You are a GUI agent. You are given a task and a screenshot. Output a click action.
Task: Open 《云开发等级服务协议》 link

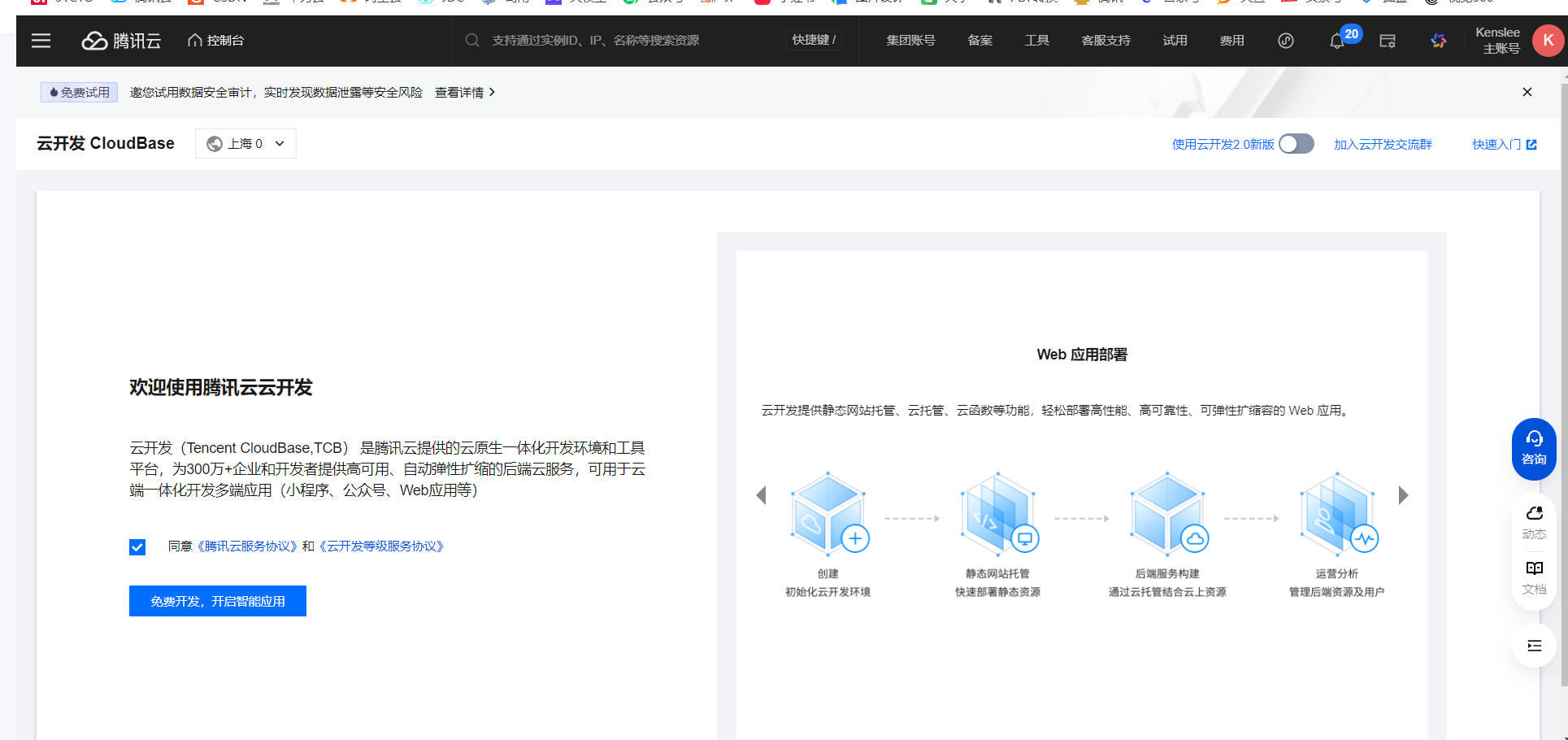click(x=381, y=546)
